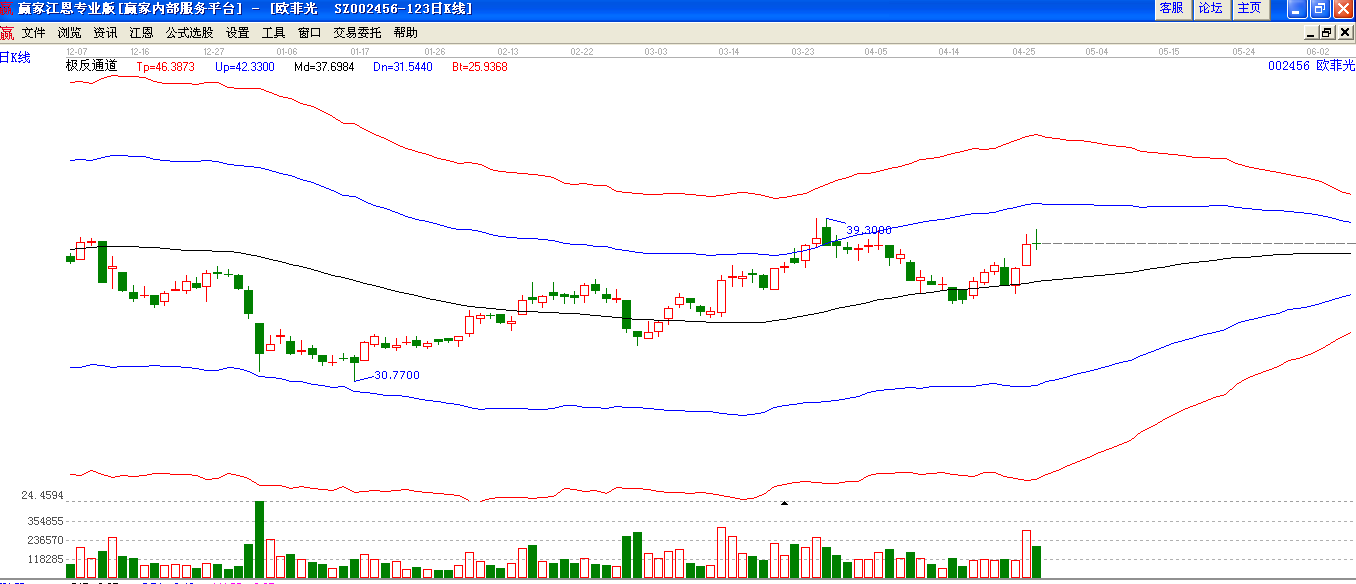This screenshot has width=1356, height=584.
Task: Open the 公式选股 menu
Action: coord(189,33)
